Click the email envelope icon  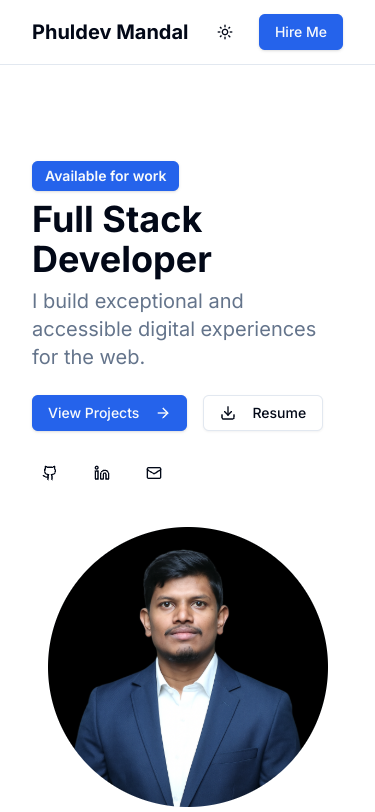(154, 473)
